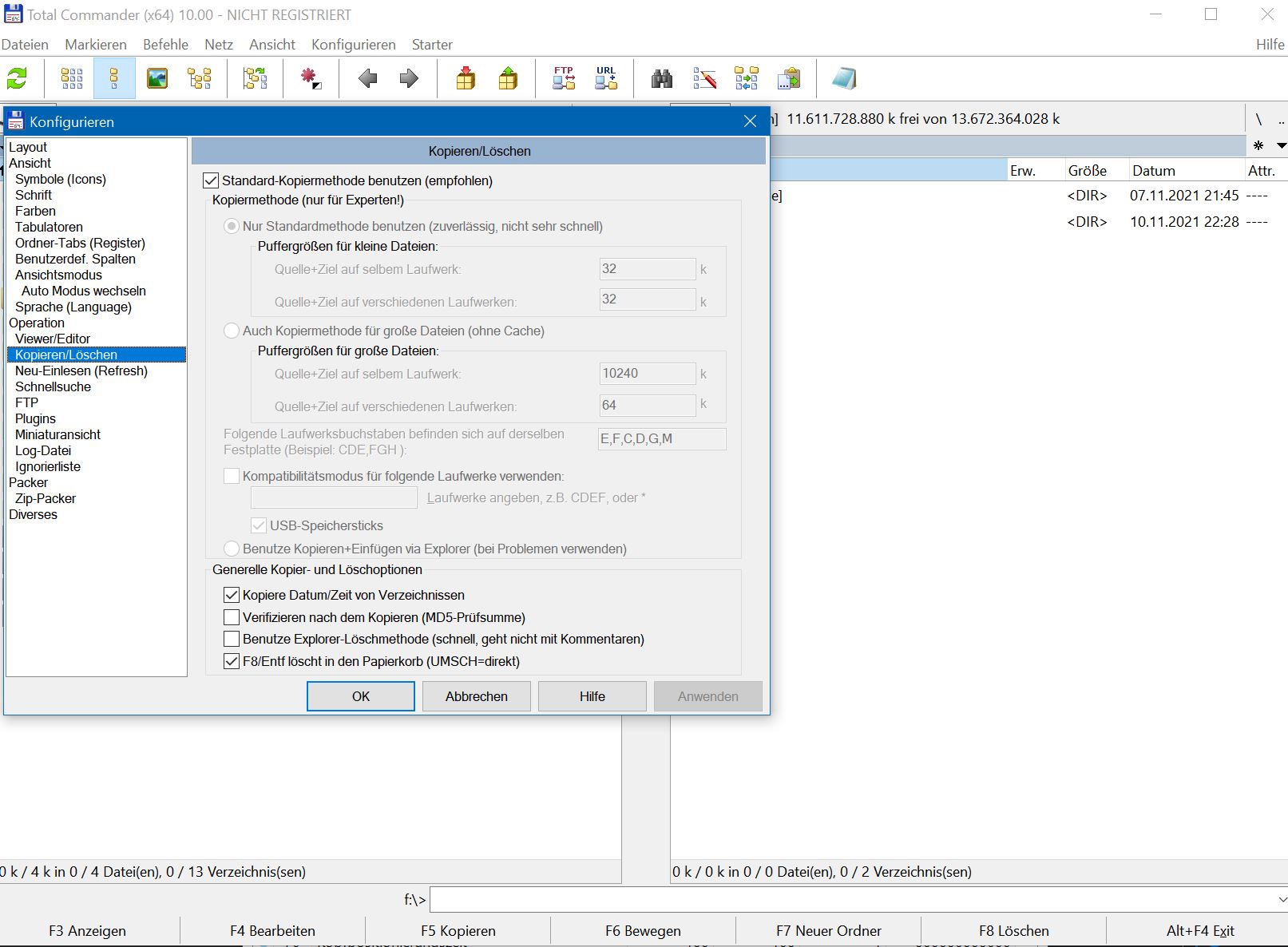Open the Hilfe menu in menu bar
This screenshot has width=1288, height=947.
click(1270, 45)
